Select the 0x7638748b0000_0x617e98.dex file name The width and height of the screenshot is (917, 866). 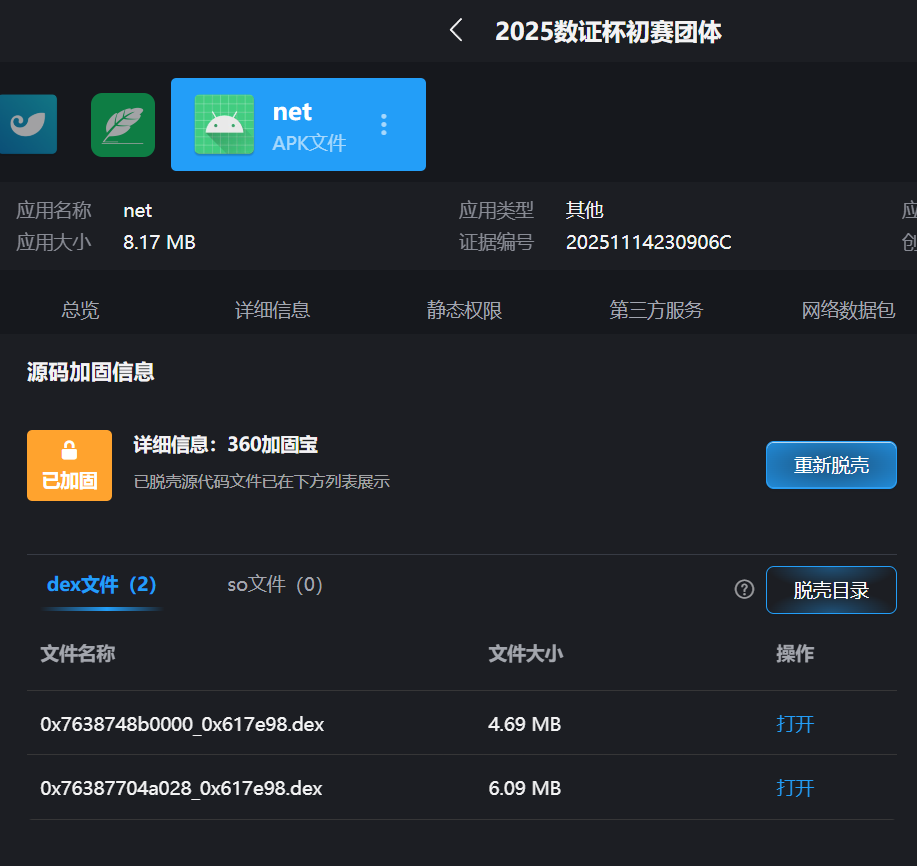pyautogui.click(x=182, y=724)
